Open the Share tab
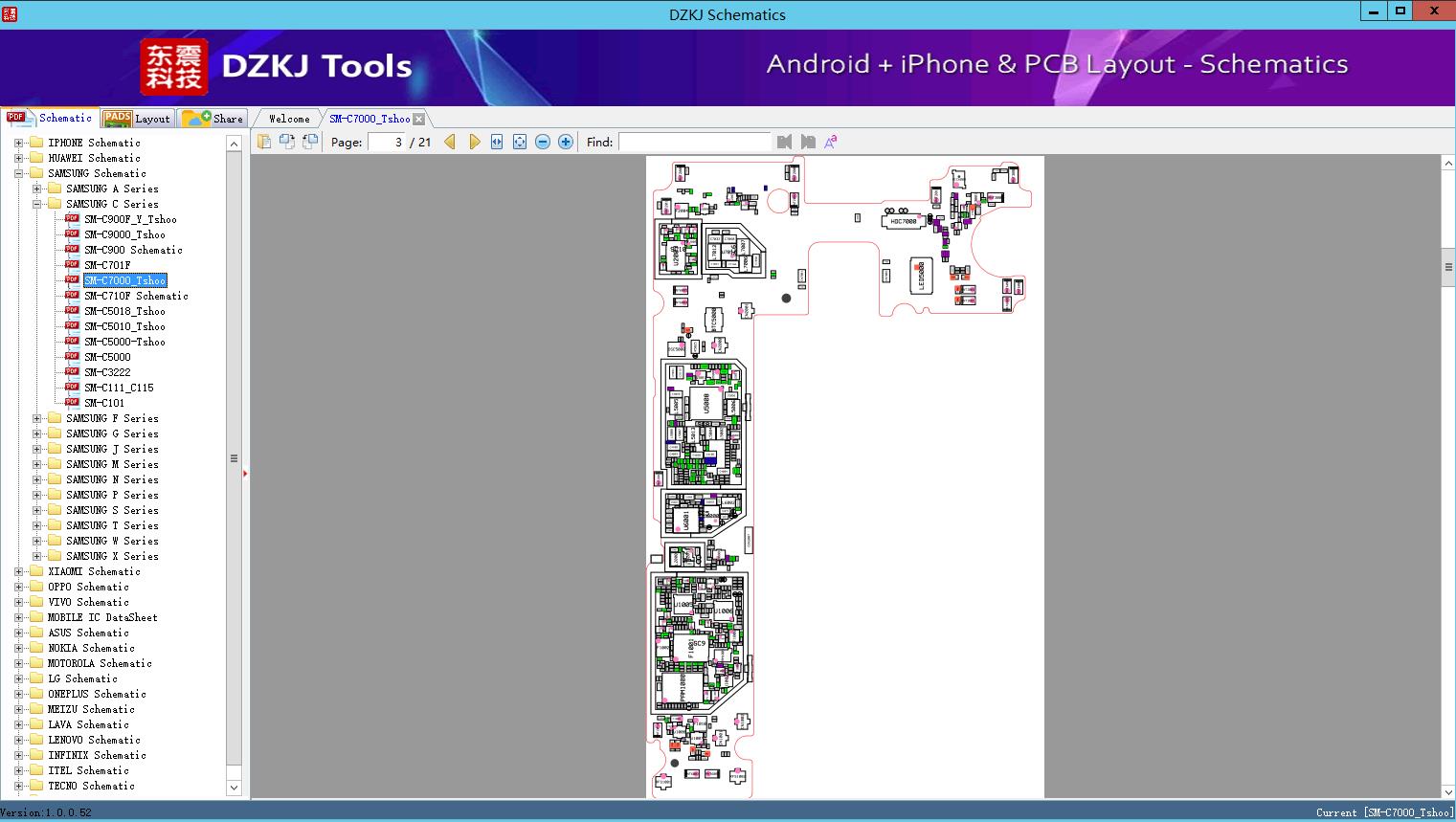This screenshot has width=1456, height=822. [213, 119]
